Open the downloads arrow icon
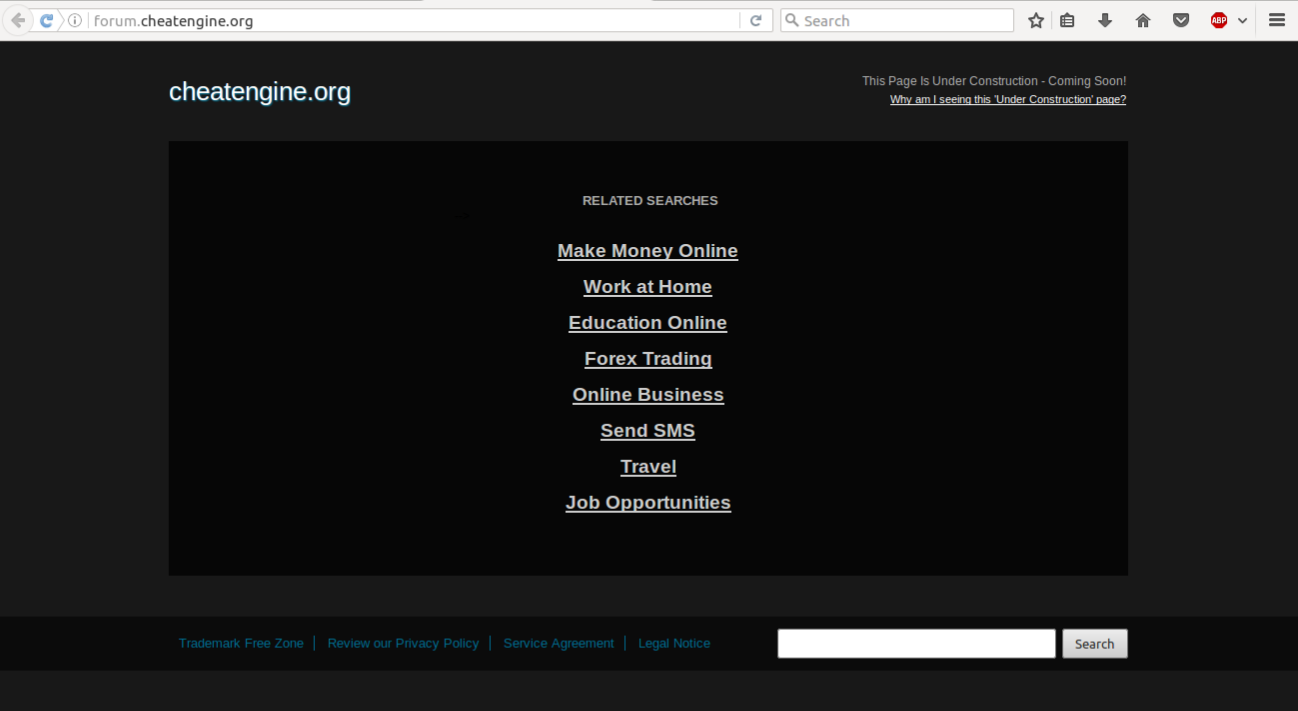Viewport: 1298px width, 711px height. (1105, 20)
